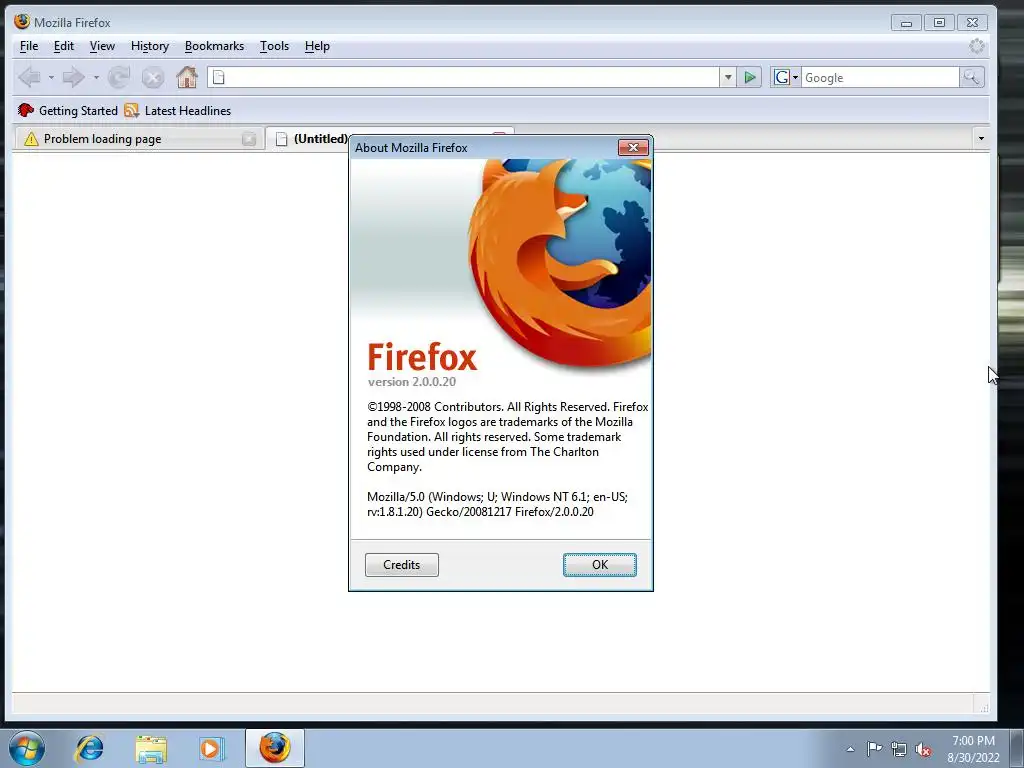1024x768 pixels.
Task: Reload the current page
Action: click(119, 78)
